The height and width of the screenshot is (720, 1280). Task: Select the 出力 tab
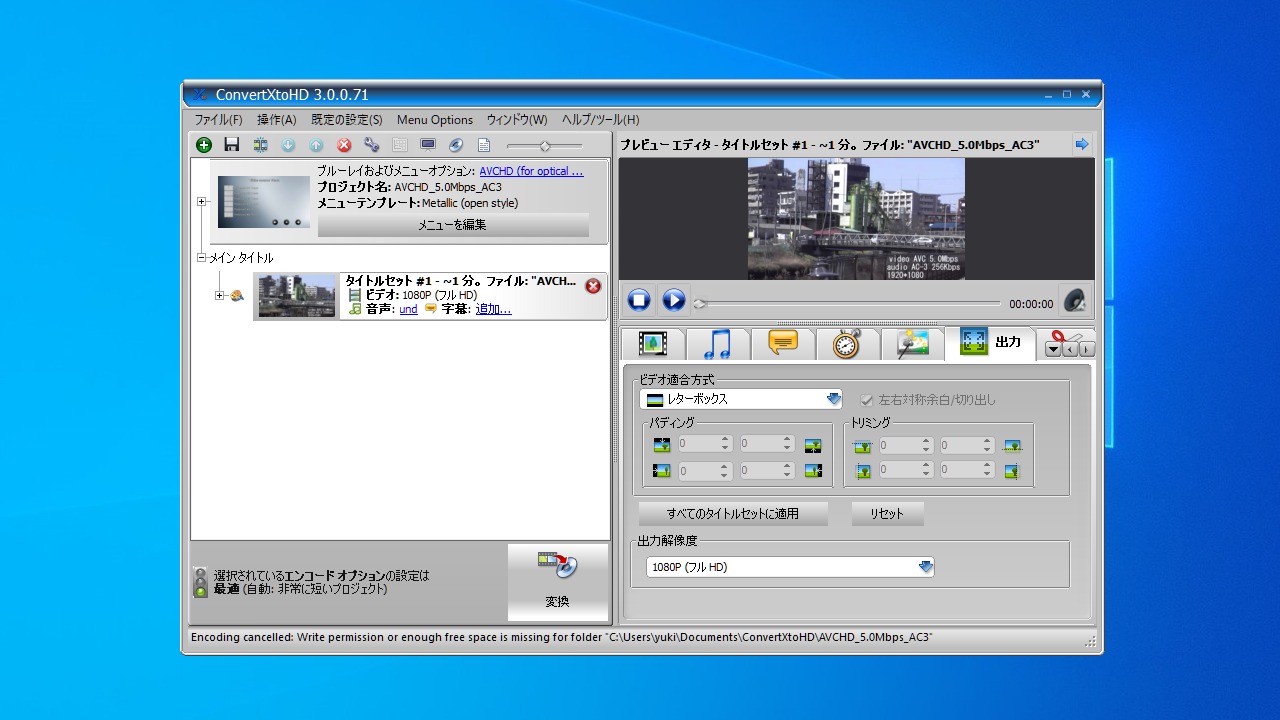pos(991,343)
